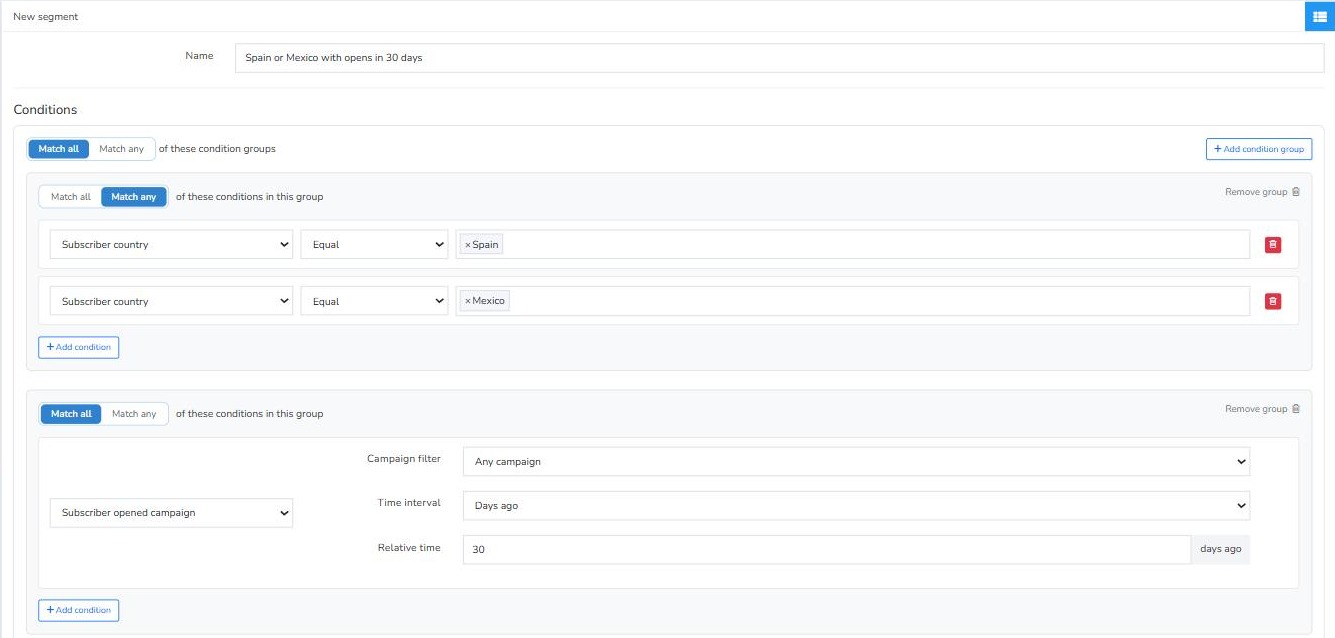Screen dimensions: 1335x638
Task: Select Match all in the campaign group
Action: pyautogui.click(x=71, y=414)
